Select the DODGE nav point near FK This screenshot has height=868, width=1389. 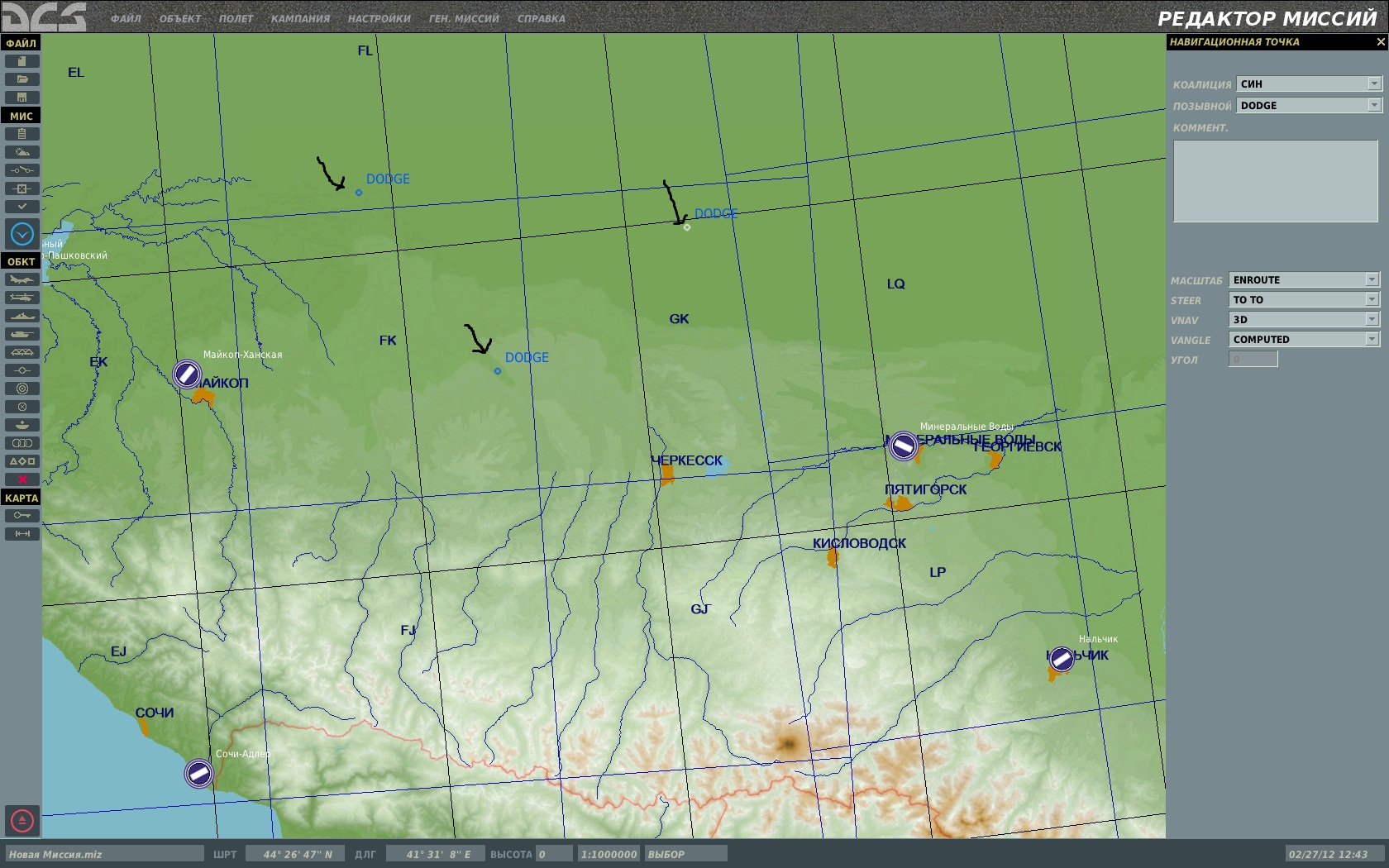(498, 371)
